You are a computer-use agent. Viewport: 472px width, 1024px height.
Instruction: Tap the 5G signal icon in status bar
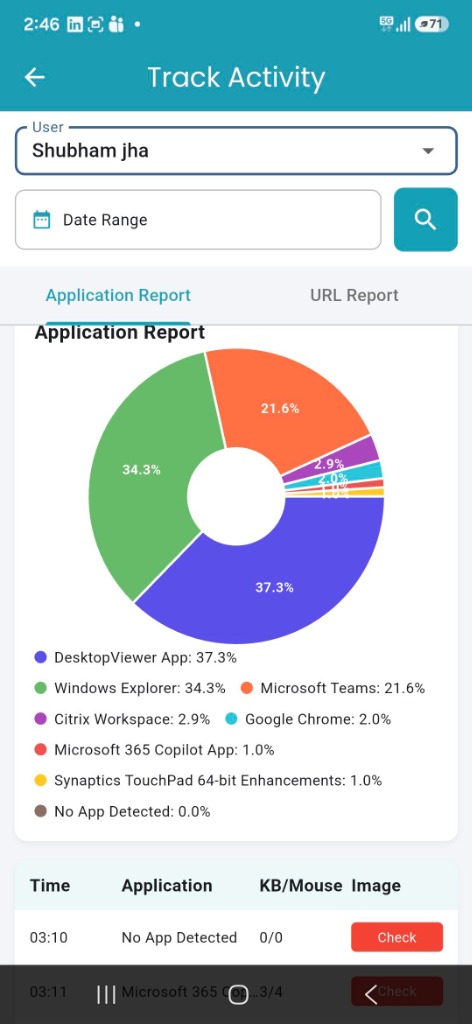tap(386, 24)
